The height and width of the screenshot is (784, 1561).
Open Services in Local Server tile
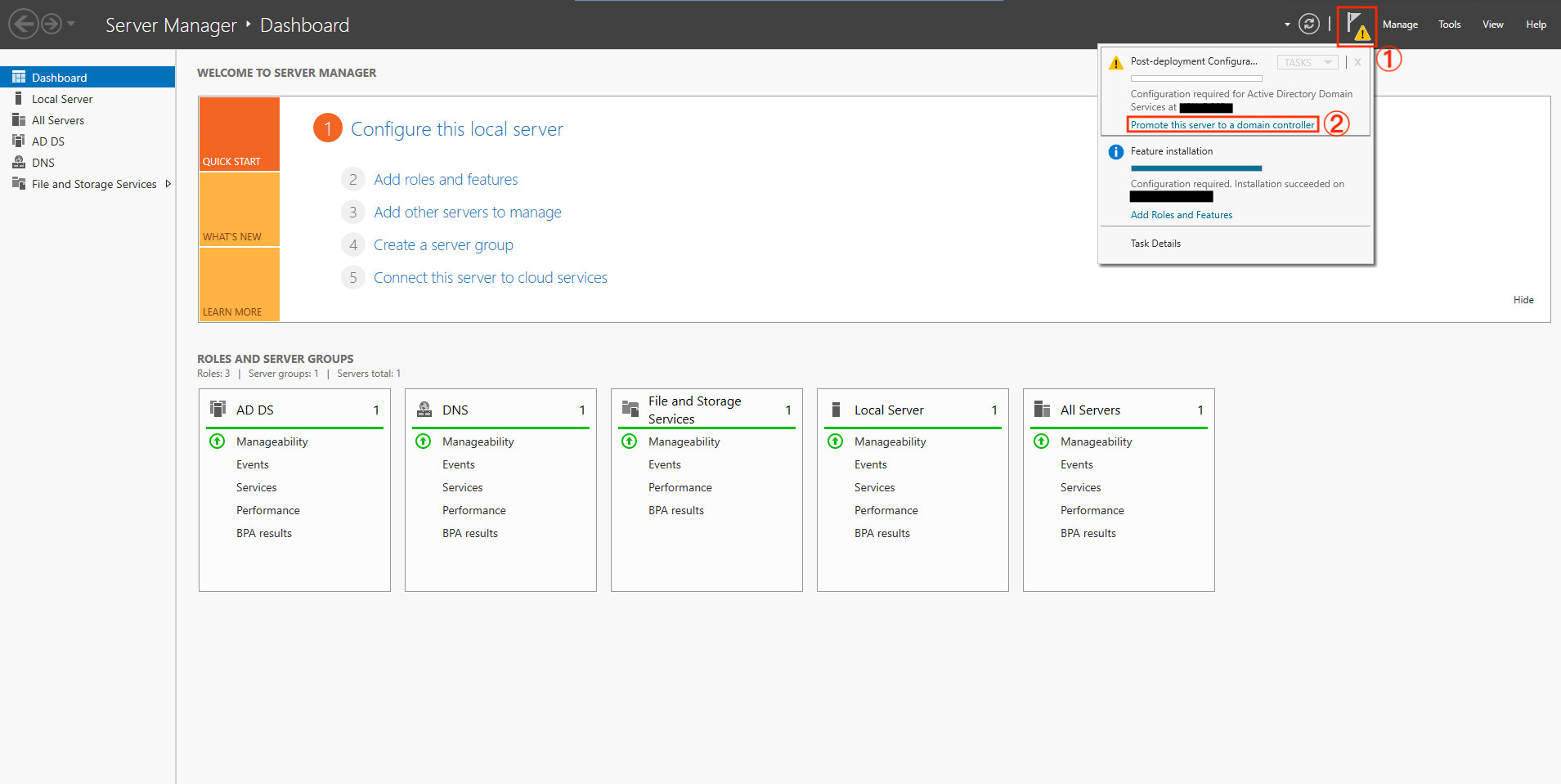click(875, 487)
